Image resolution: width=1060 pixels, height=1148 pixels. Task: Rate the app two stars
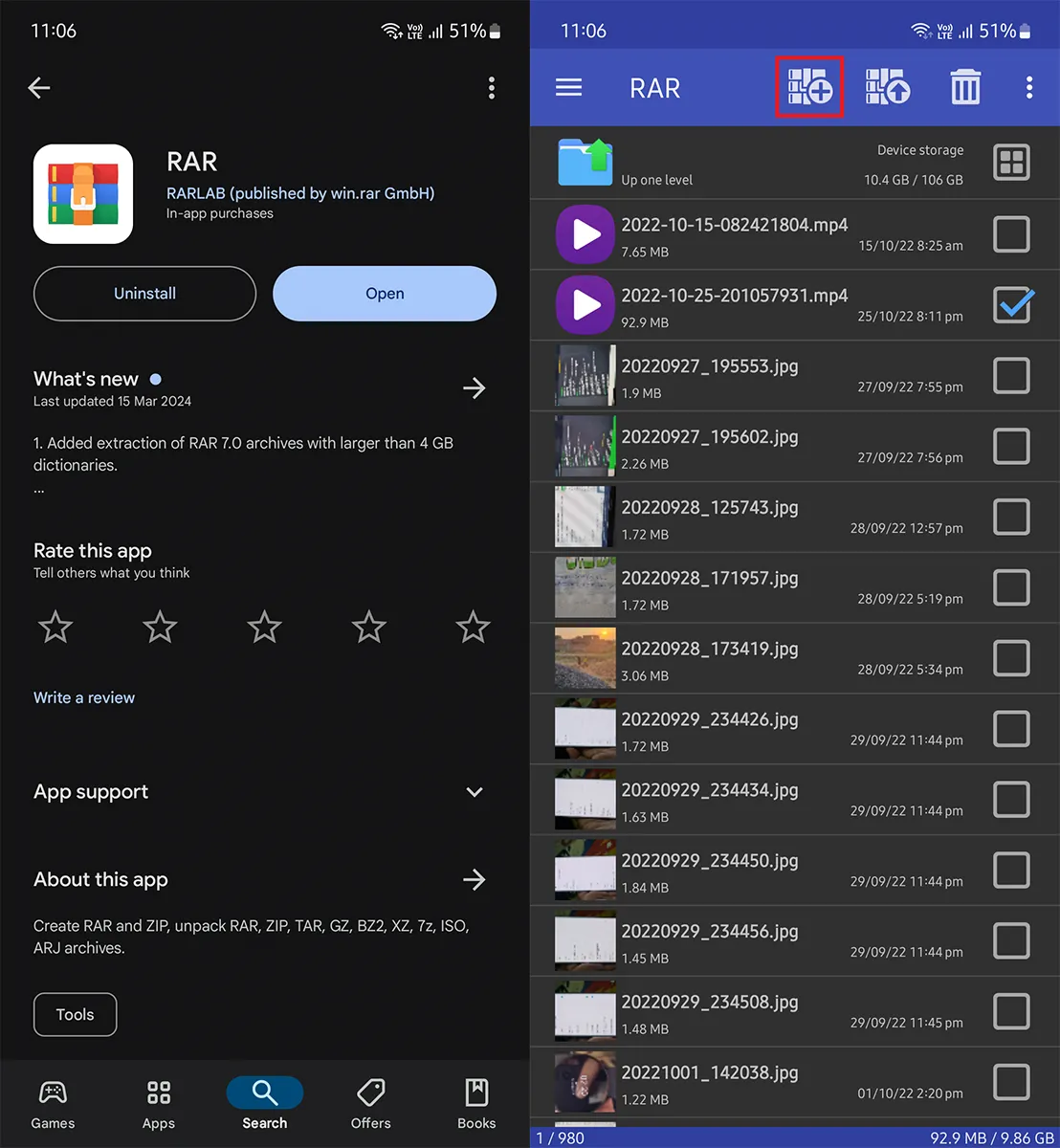160,628
